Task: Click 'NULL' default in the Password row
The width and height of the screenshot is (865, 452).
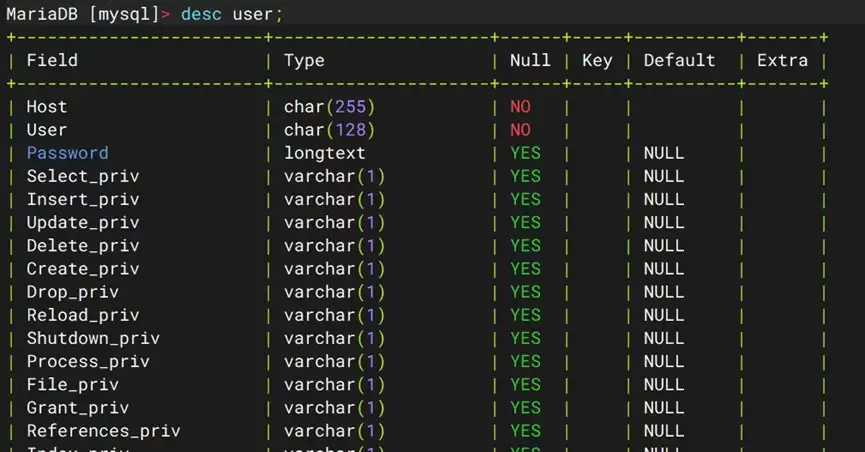Action: click(x=664, y=153)
